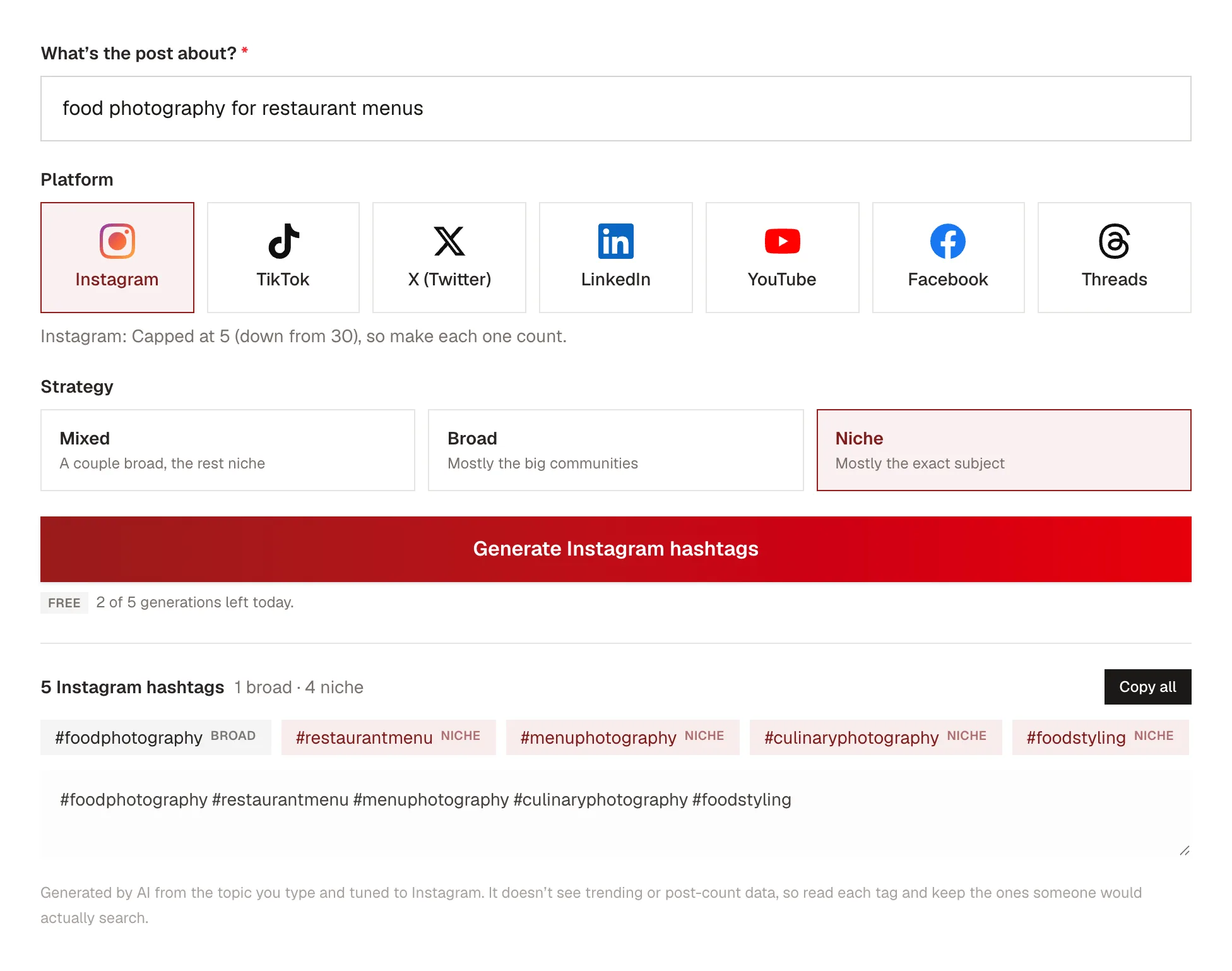Select the #menuphotography tag chip
The height and width of the screenshot is (971, 1232).
(623, 737)
